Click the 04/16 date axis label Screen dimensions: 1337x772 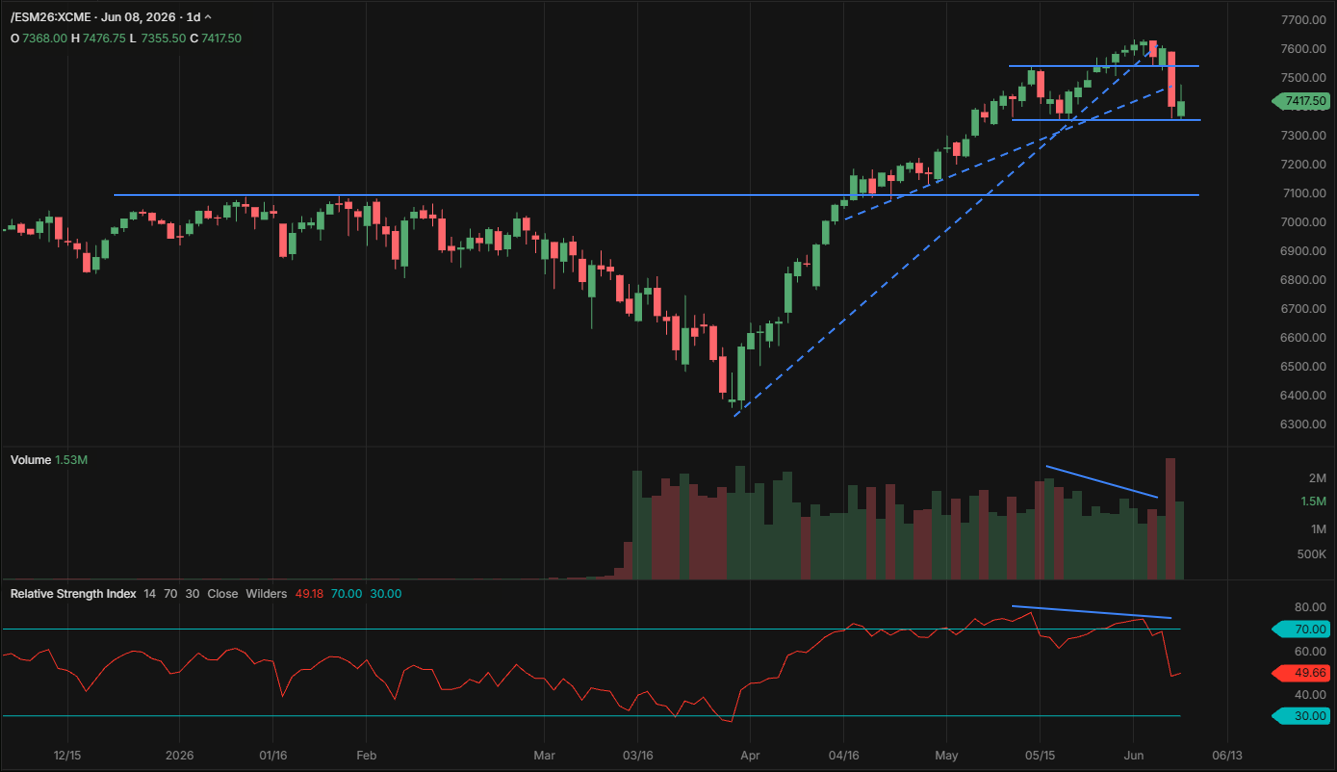[844, 755]
